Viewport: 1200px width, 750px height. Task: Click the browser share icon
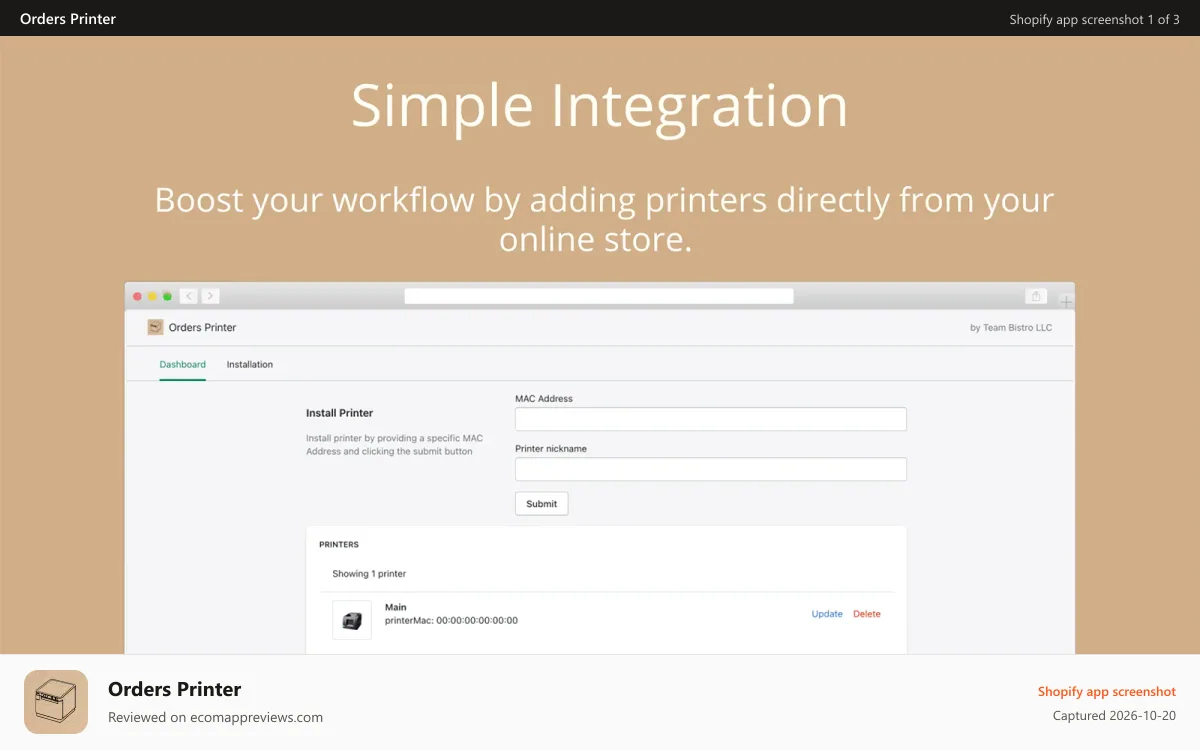pos(1036,296)
